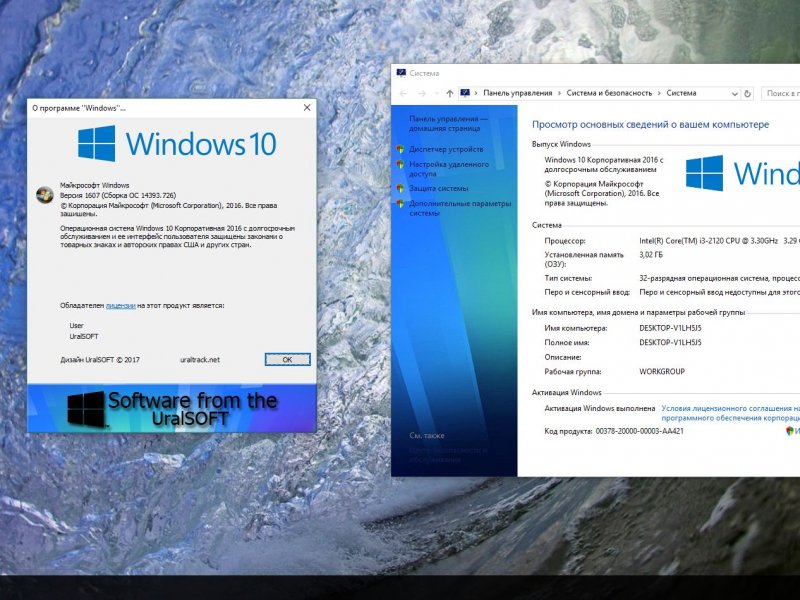Close the About Windows dialog

307,108
